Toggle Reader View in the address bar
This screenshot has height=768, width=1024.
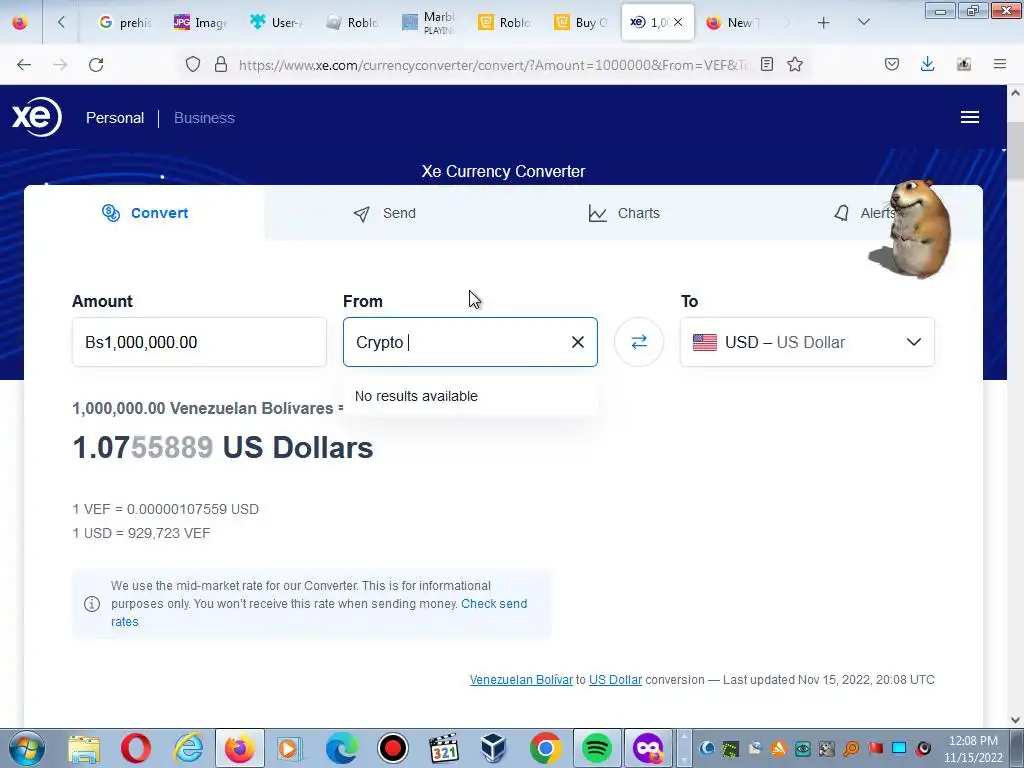coord(767,64)
